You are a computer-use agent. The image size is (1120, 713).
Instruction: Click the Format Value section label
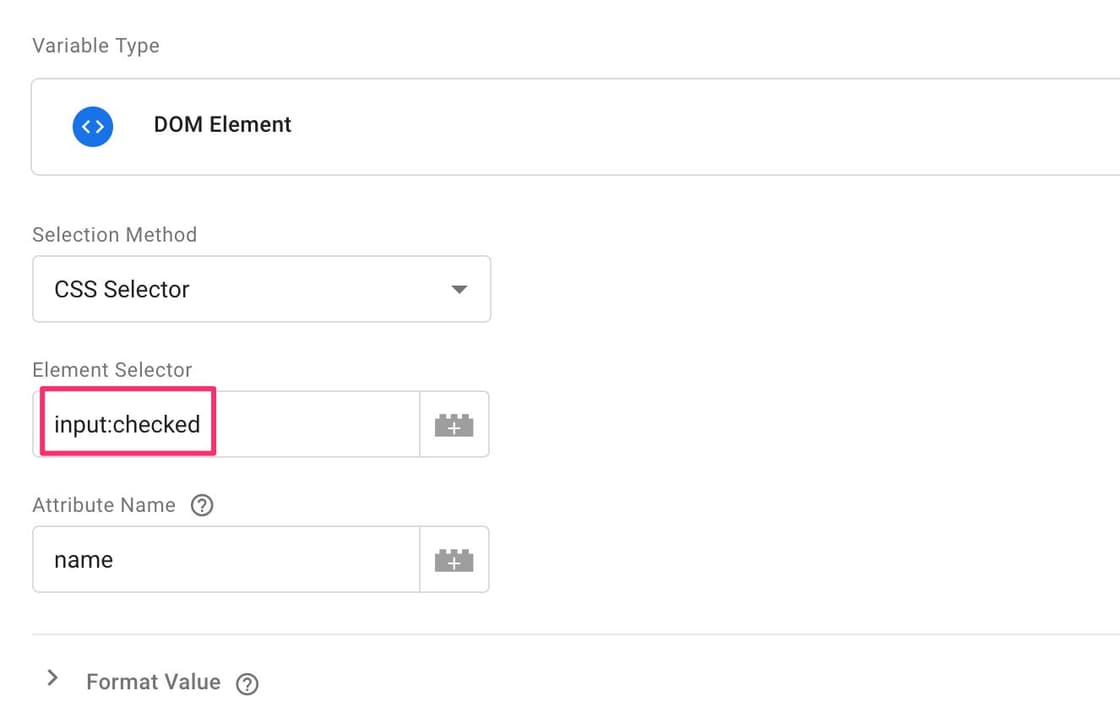click(153, 682)
